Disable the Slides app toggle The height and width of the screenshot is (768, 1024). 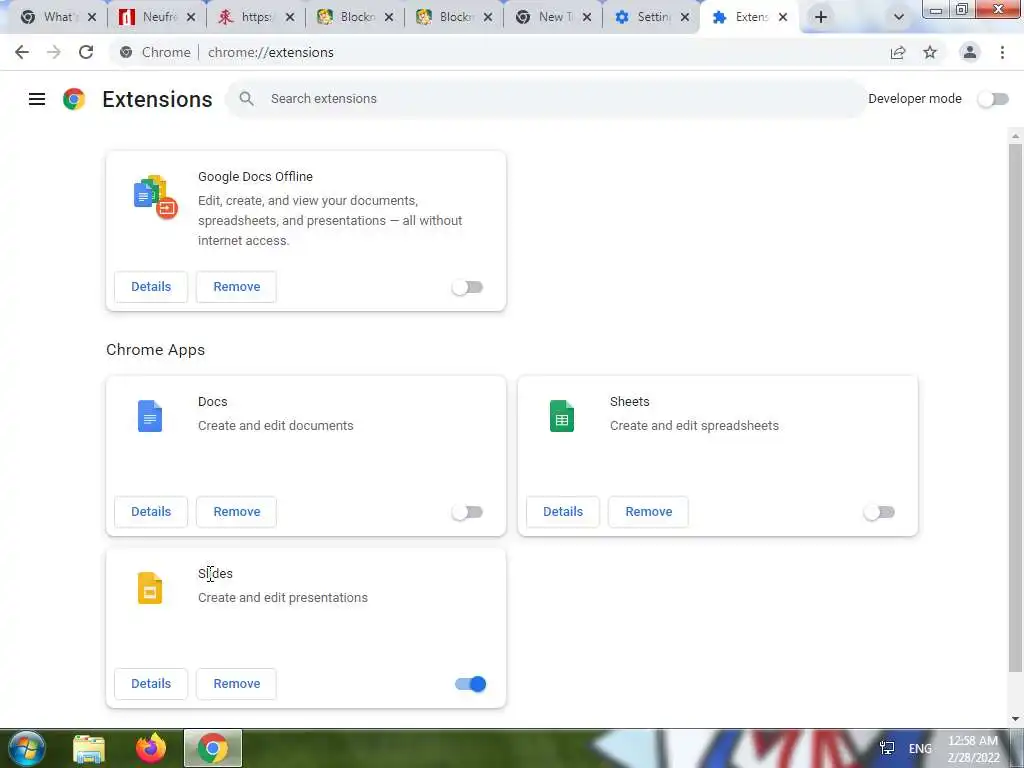(x=471, y=684)
